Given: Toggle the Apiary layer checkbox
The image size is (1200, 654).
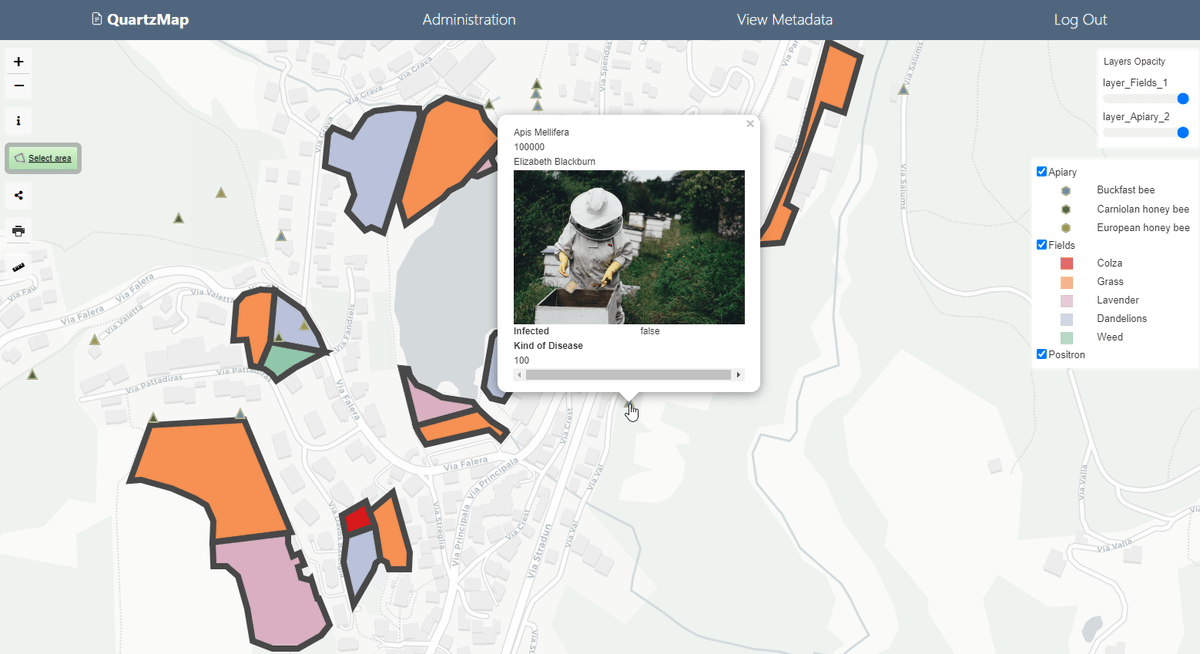Looking at the screenshot, I should click(1041, 171).
